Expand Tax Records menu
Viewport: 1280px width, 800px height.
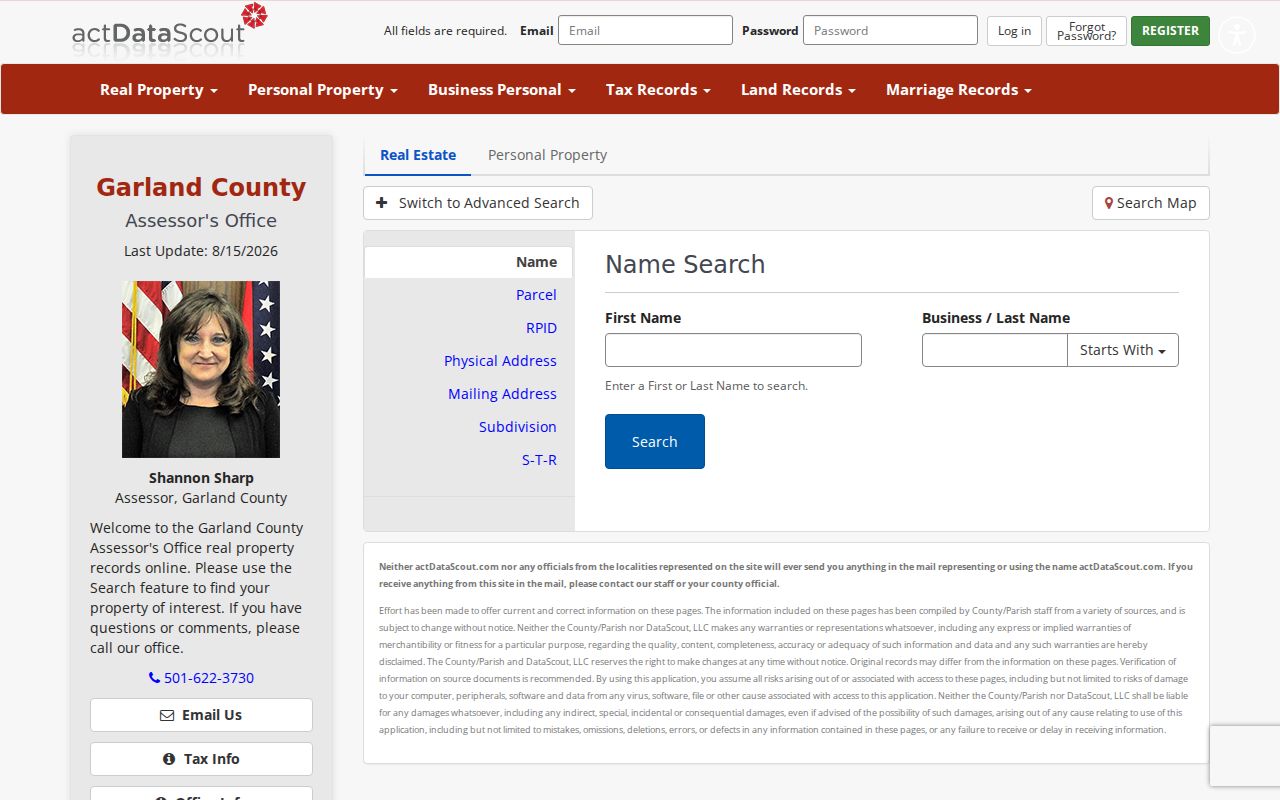pos(658,89)
